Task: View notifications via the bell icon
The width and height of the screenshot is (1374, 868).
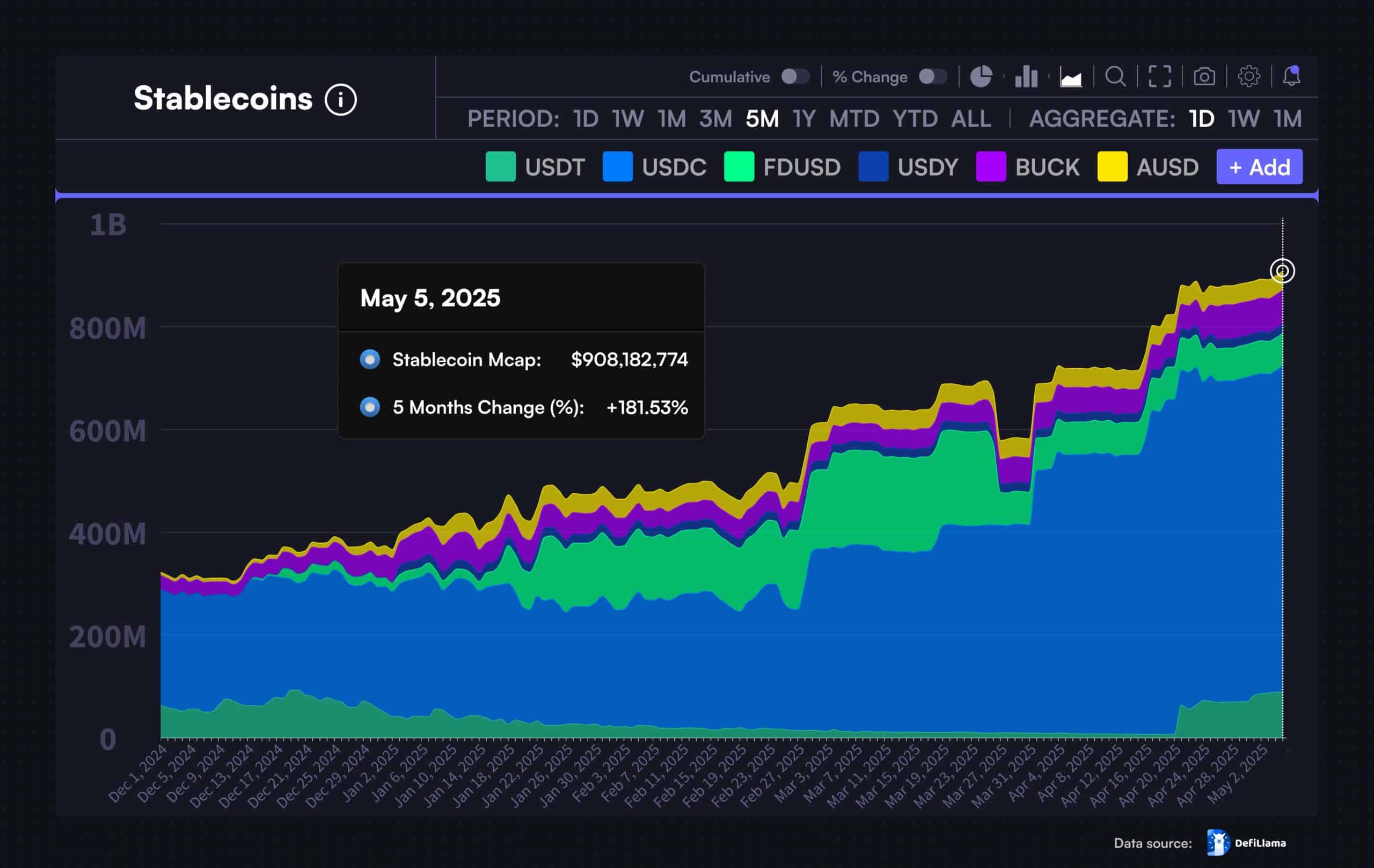Action: [x=1293, y=75]
